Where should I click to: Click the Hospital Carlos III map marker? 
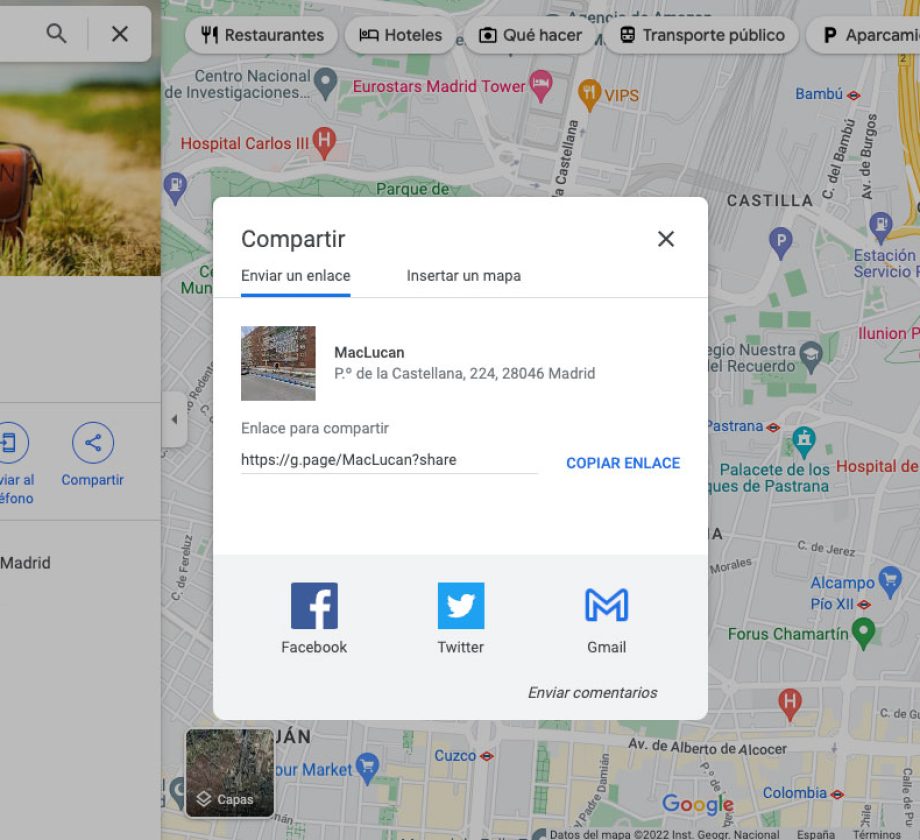[x=324, y=142]
